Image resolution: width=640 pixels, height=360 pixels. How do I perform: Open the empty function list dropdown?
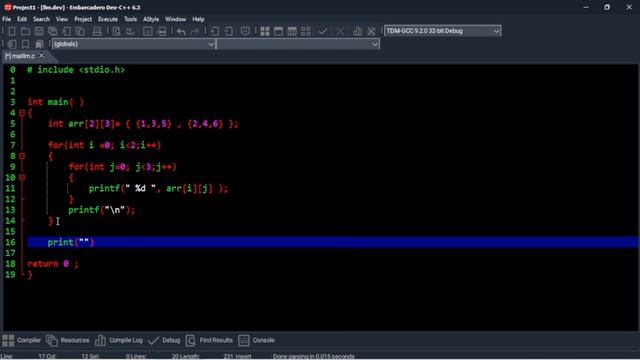298,44
